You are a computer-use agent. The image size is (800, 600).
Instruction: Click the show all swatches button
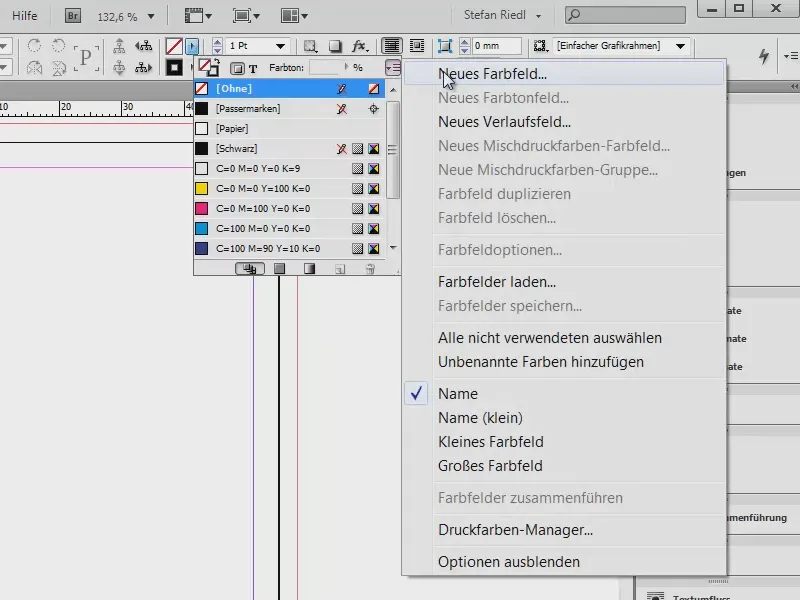(249, 268)
